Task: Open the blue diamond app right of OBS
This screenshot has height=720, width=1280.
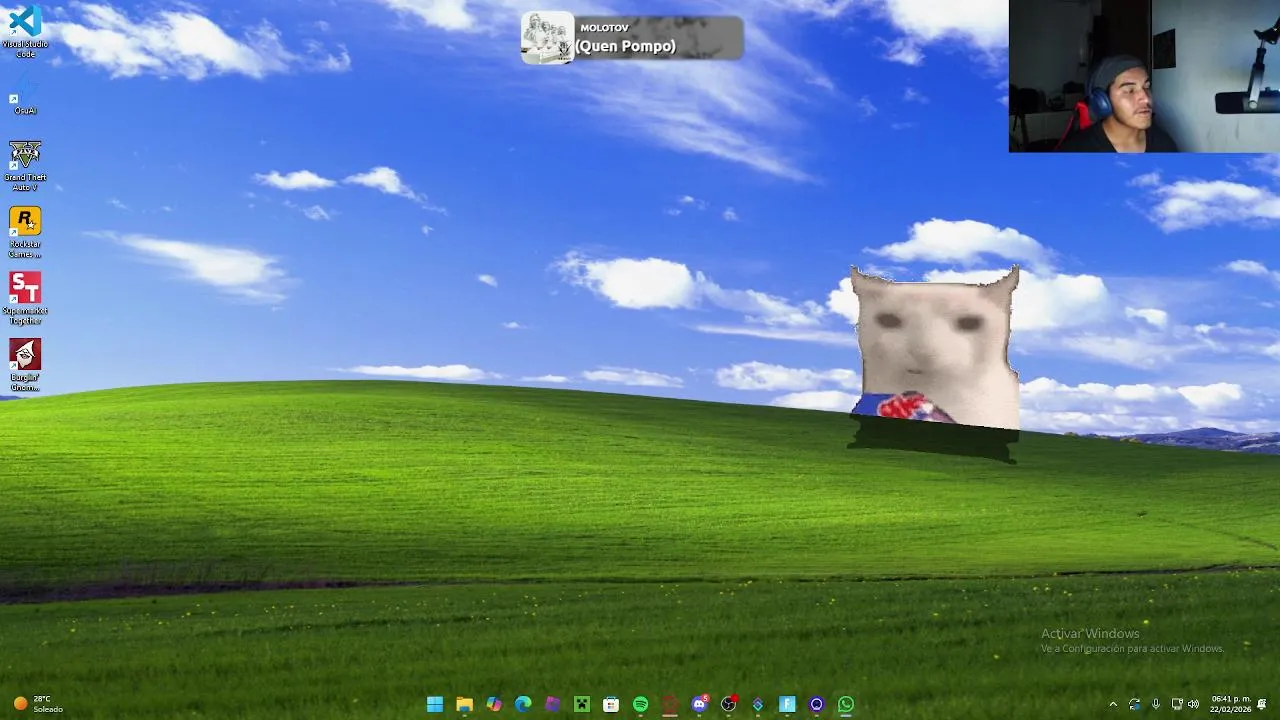Action: pos(758,704)
